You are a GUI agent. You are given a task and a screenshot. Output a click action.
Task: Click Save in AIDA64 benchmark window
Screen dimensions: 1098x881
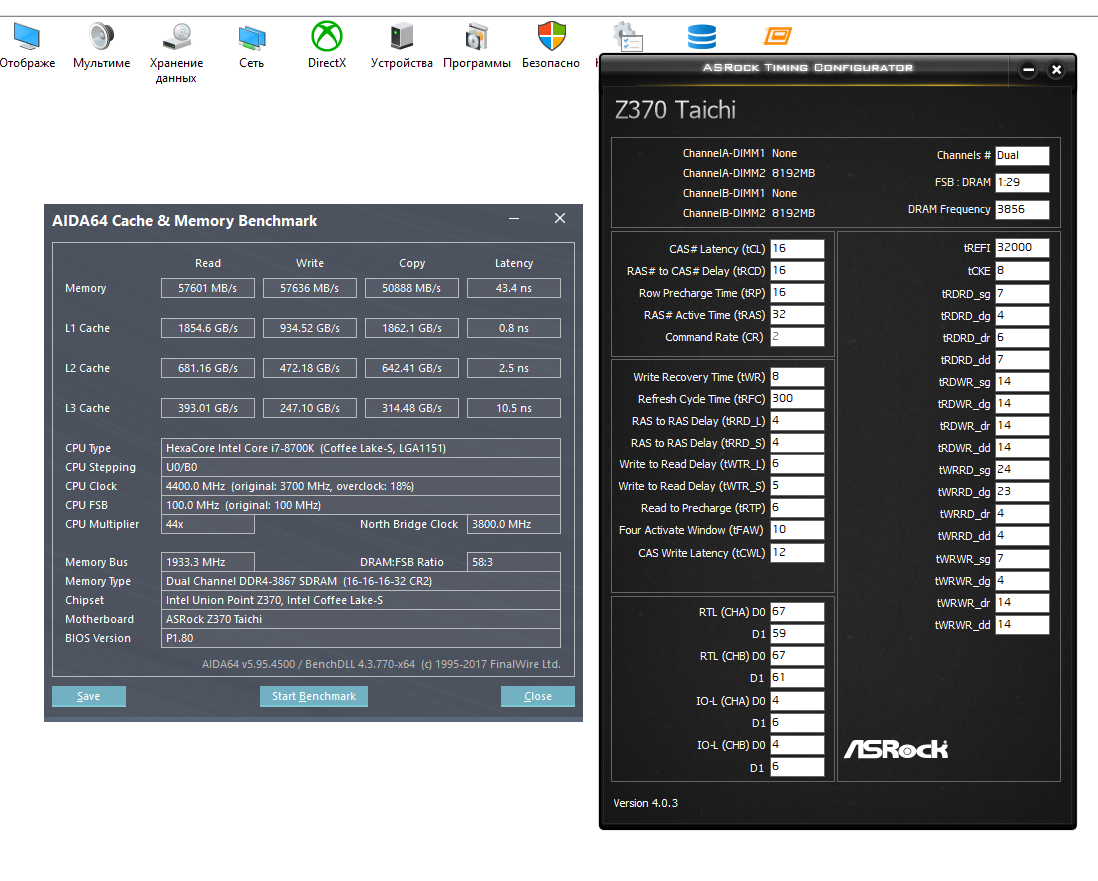[89, 696]
